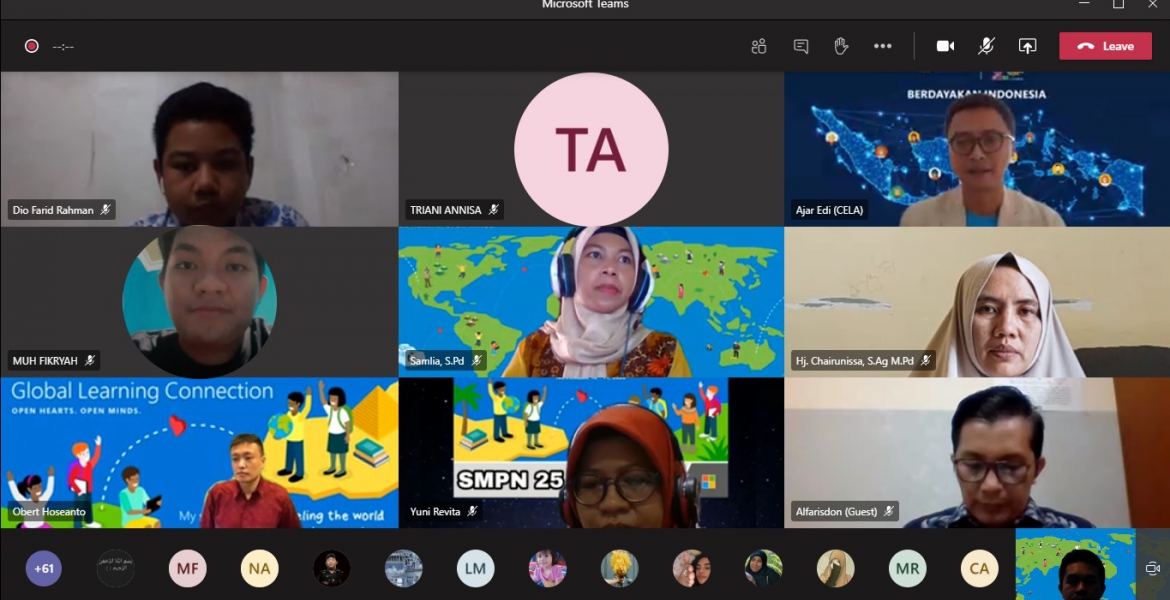Click Samlia, S.Pd name label

pyautogui.click(x=437, y=361)
